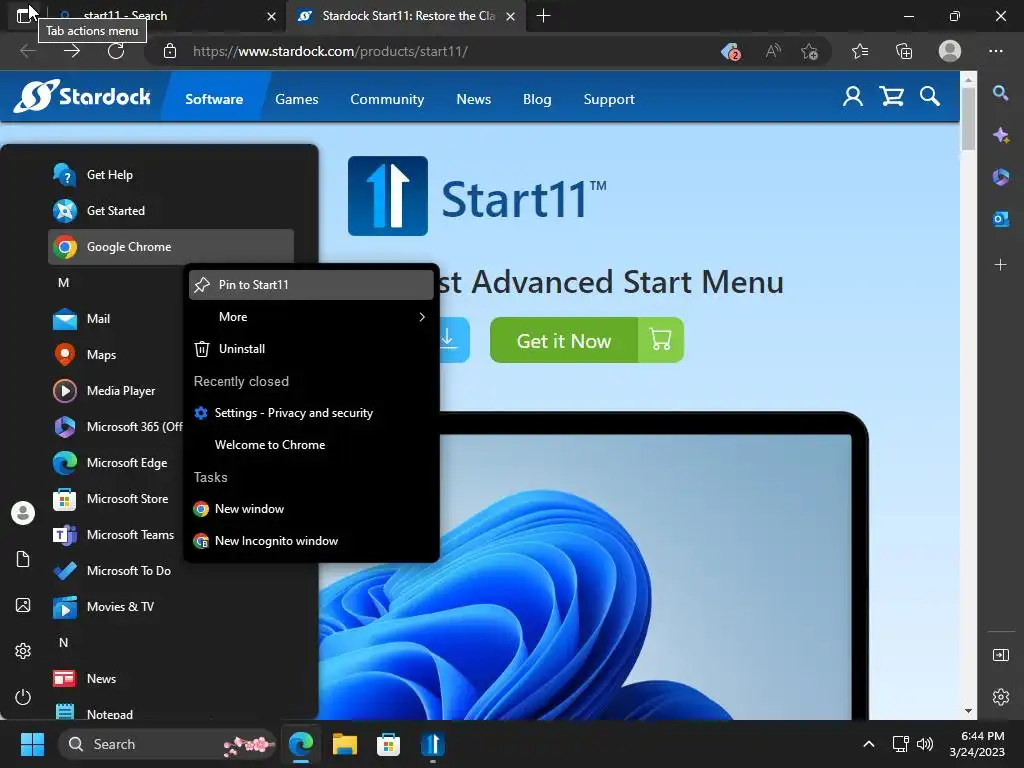Open the user account in Start menu

point(23,513)
